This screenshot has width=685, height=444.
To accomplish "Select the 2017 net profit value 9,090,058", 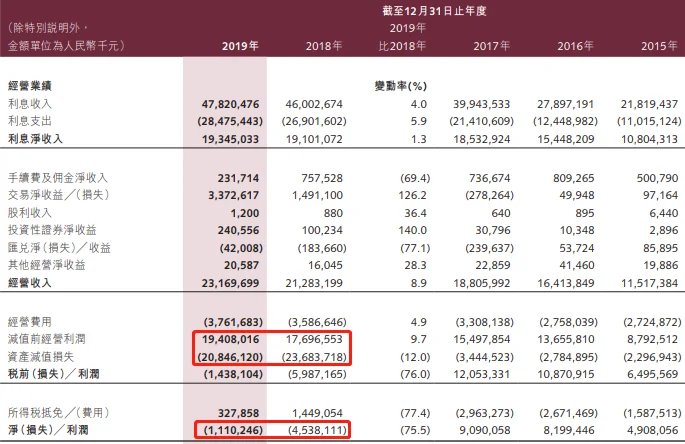I will [483, 430].
